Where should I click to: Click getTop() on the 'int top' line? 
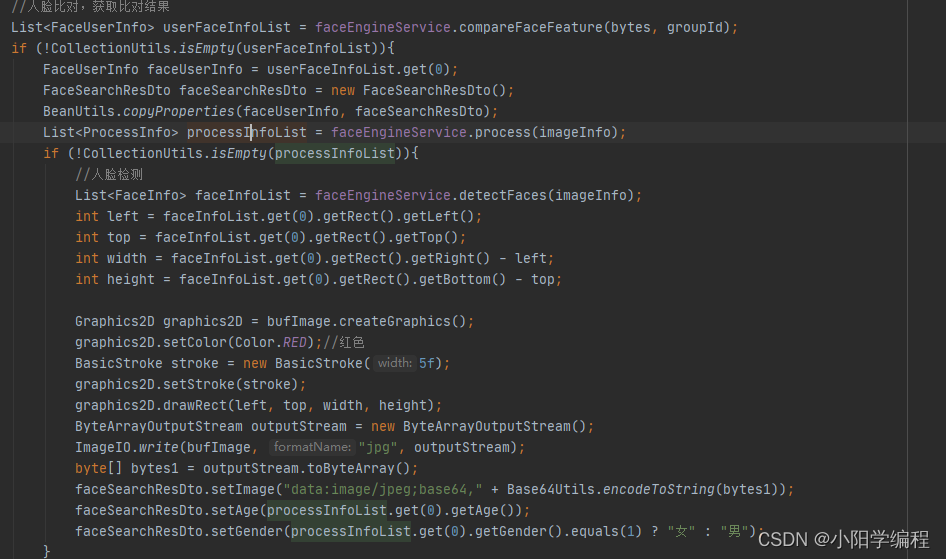coord(427,238)
